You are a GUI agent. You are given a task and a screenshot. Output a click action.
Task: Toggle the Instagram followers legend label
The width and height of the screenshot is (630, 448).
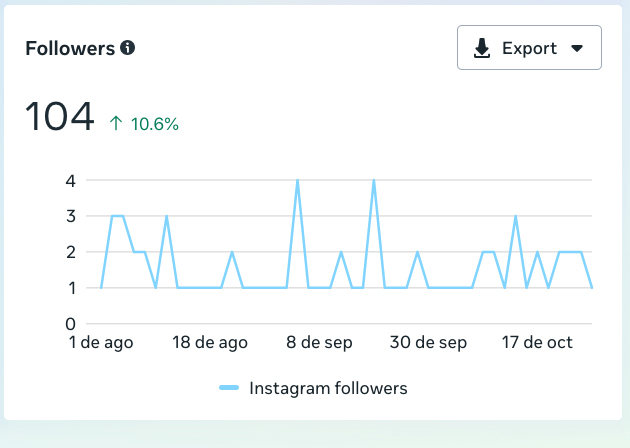click(328, 388)
